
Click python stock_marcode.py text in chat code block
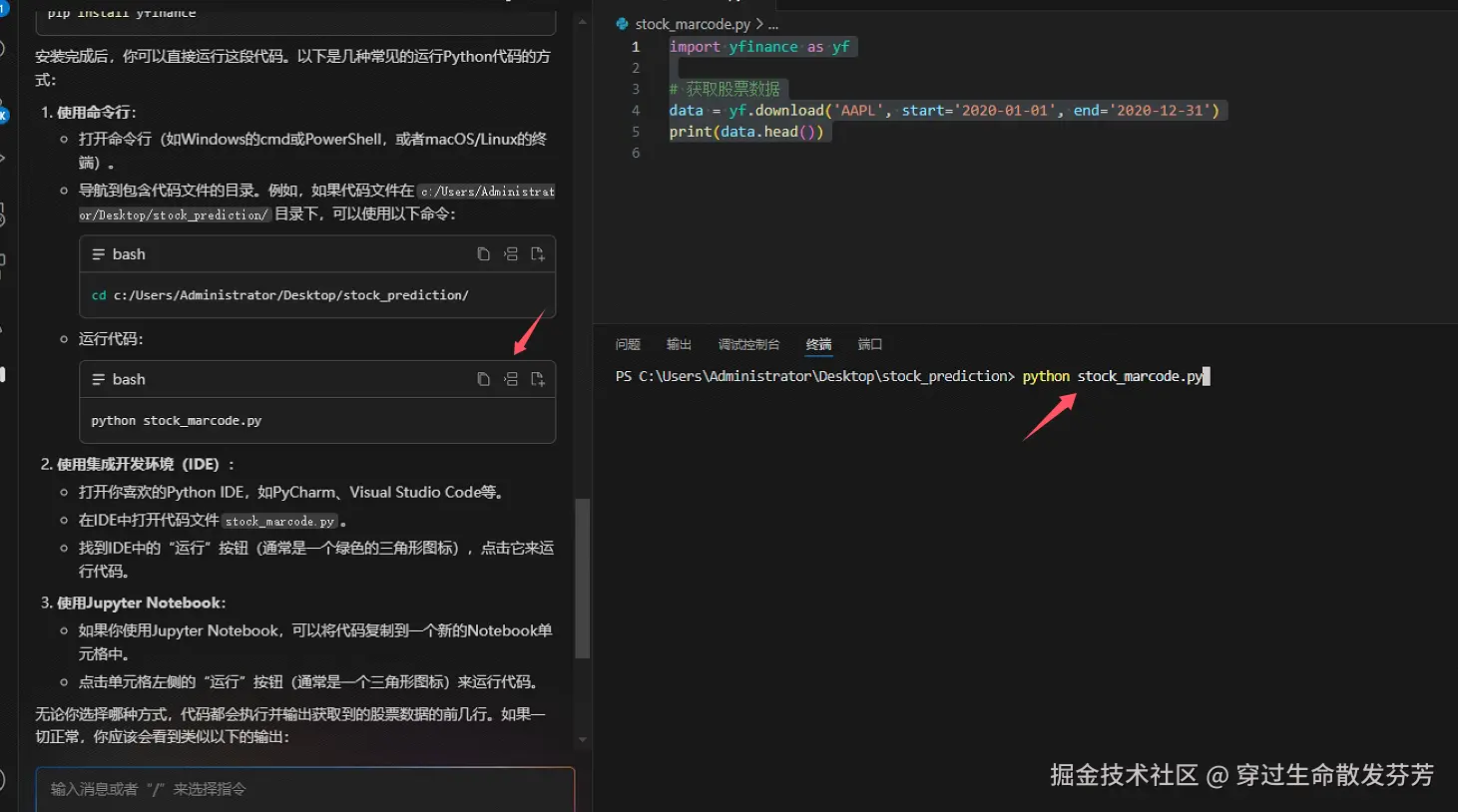[x=177, y=421]
